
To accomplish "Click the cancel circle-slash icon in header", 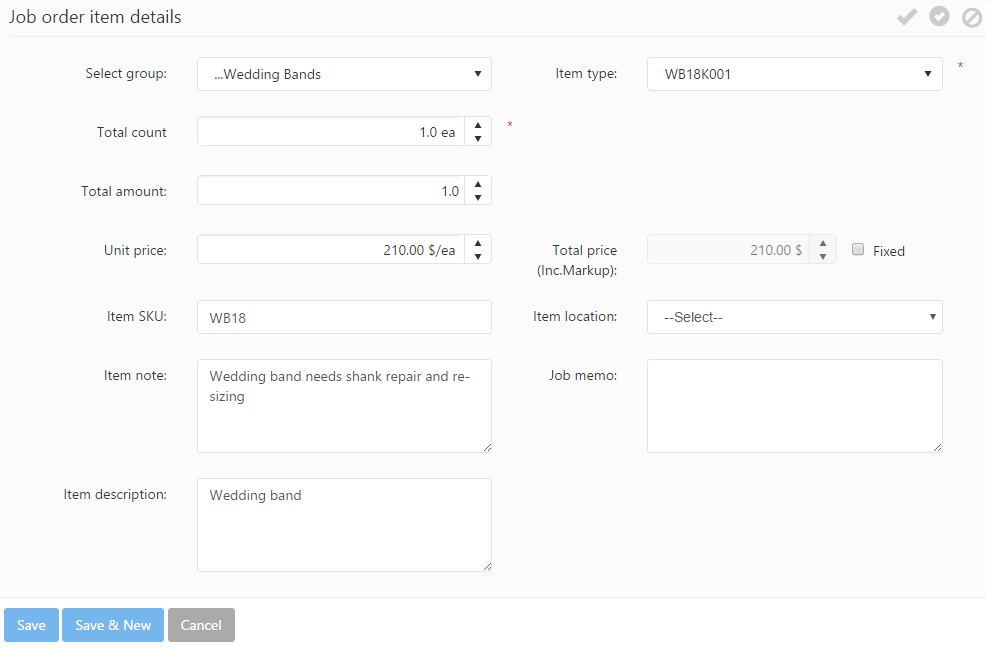I will tap(971, 17).
